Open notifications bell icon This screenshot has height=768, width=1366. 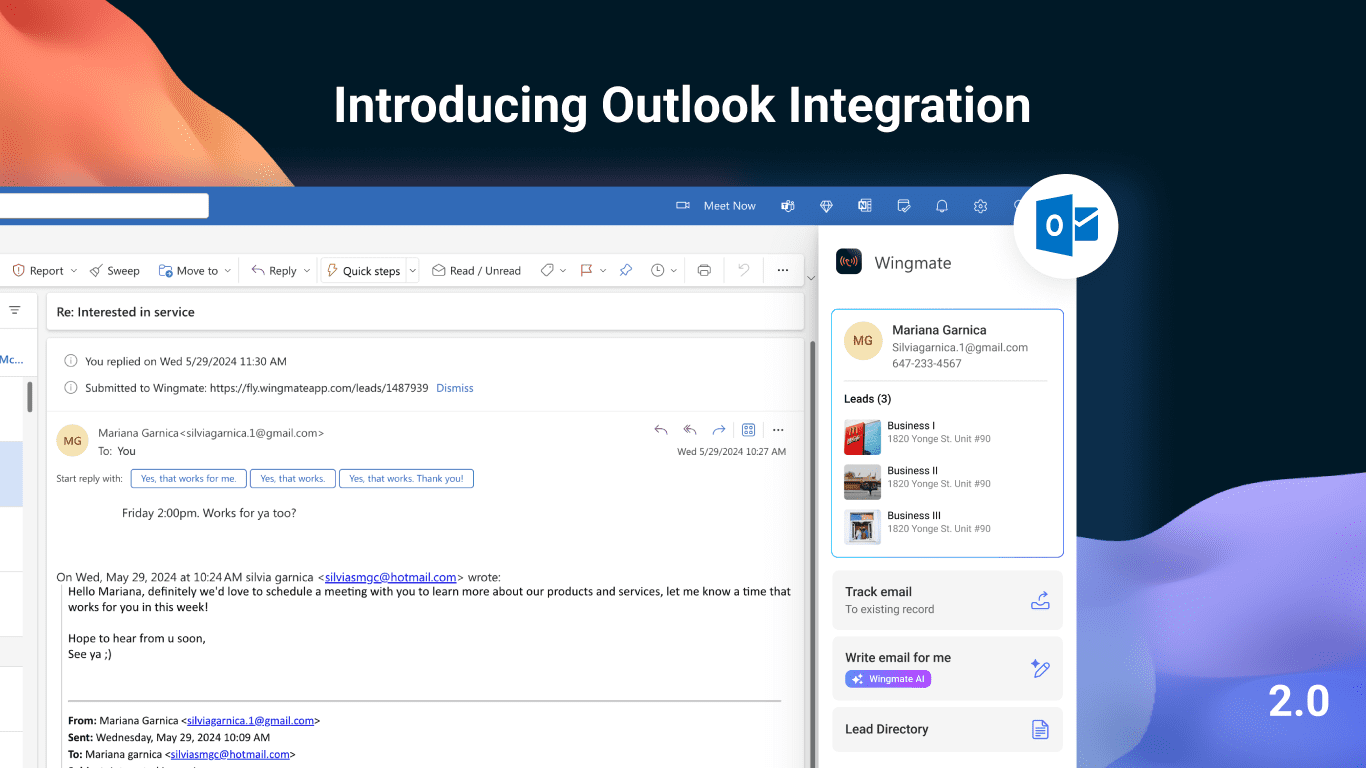coord(942,206)
